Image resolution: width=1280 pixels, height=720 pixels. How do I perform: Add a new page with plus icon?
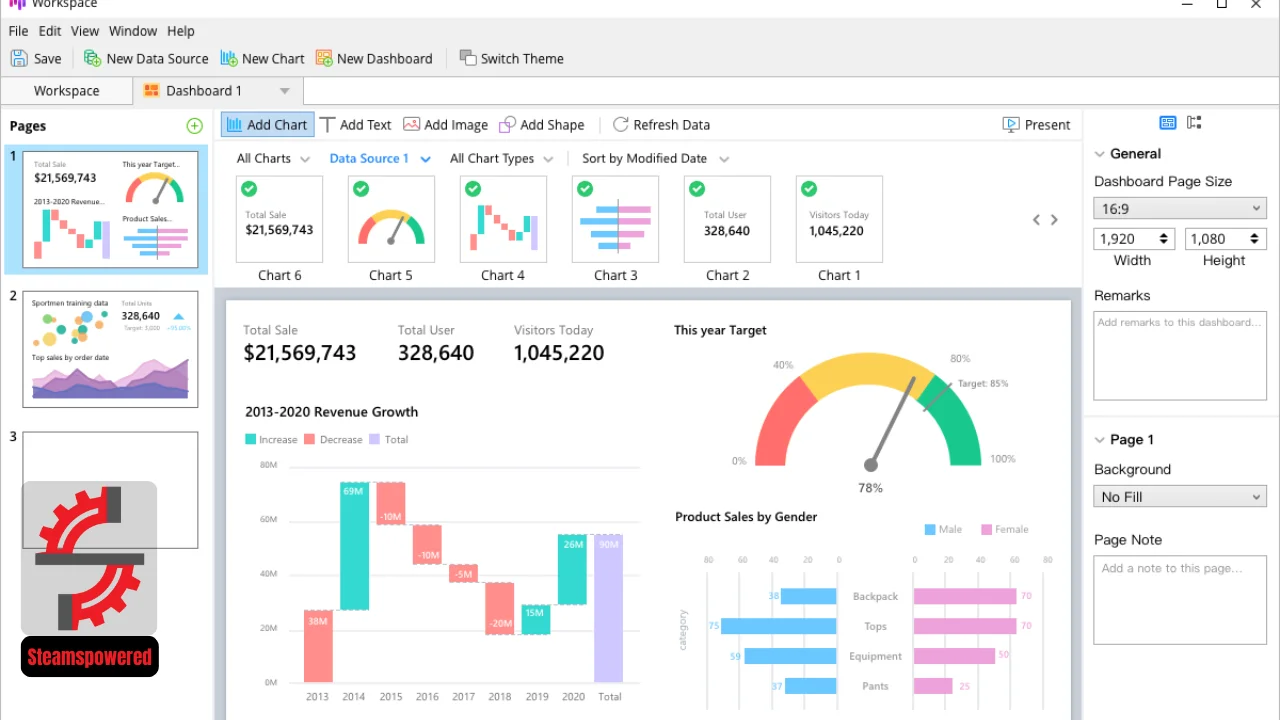(194, 126)
